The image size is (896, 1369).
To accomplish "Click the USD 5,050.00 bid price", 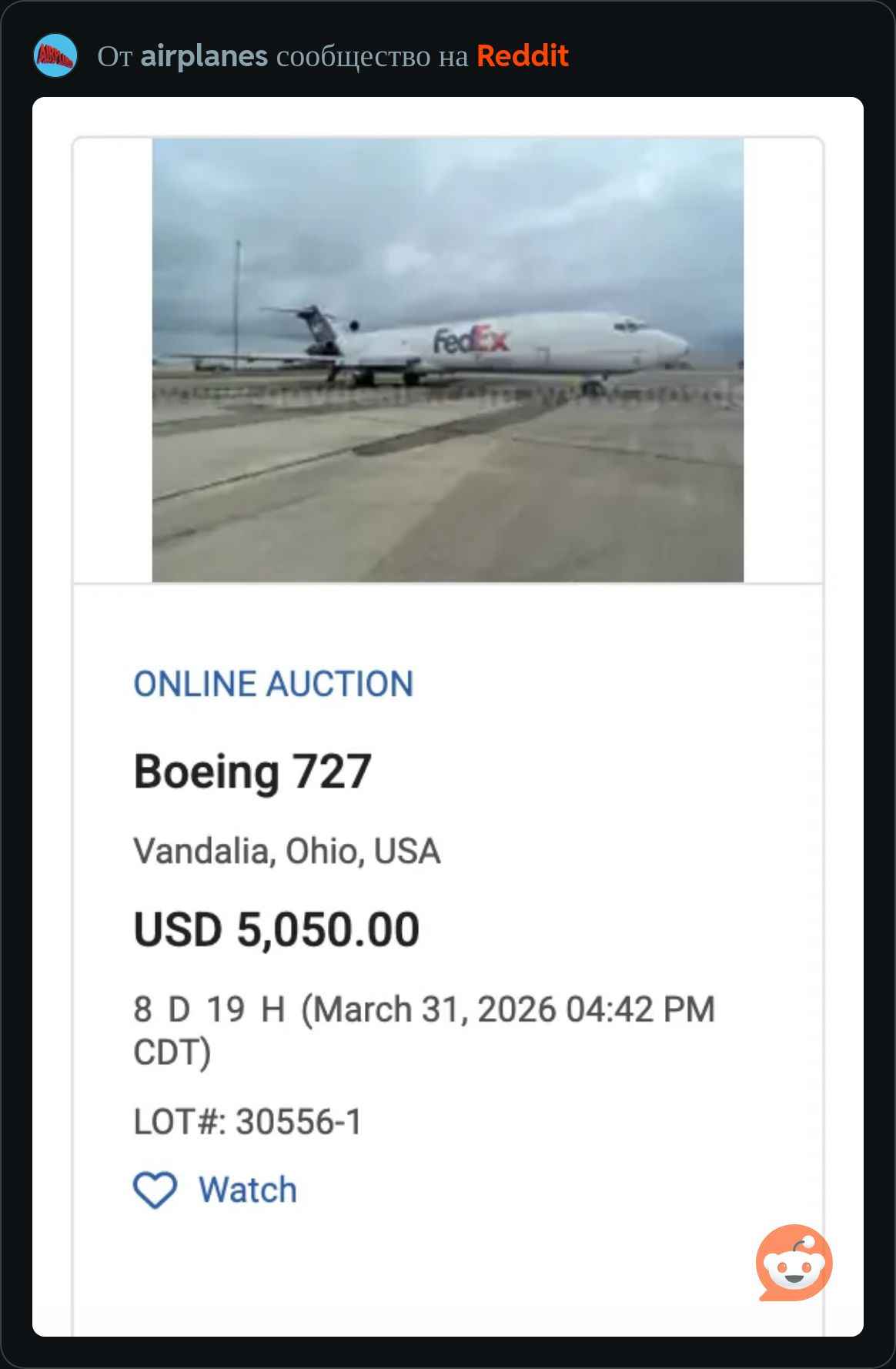I will [x=276, y=929].
